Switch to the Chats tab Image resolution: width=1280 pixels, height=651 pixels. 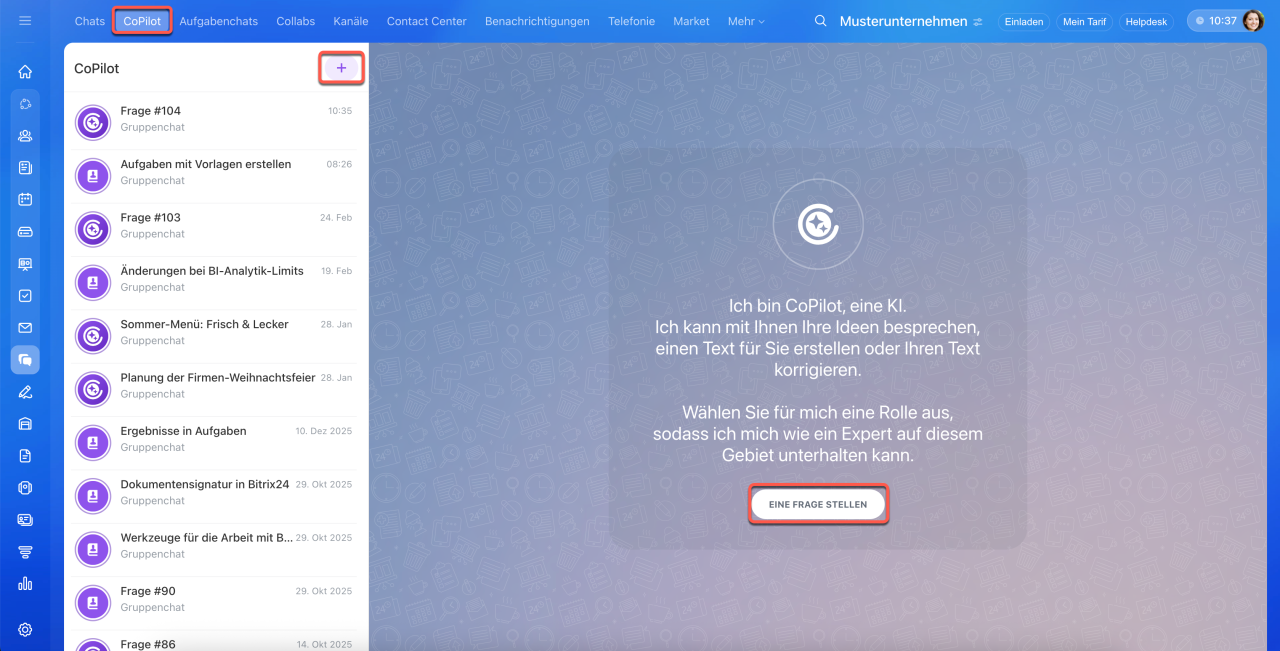point(90,21)
